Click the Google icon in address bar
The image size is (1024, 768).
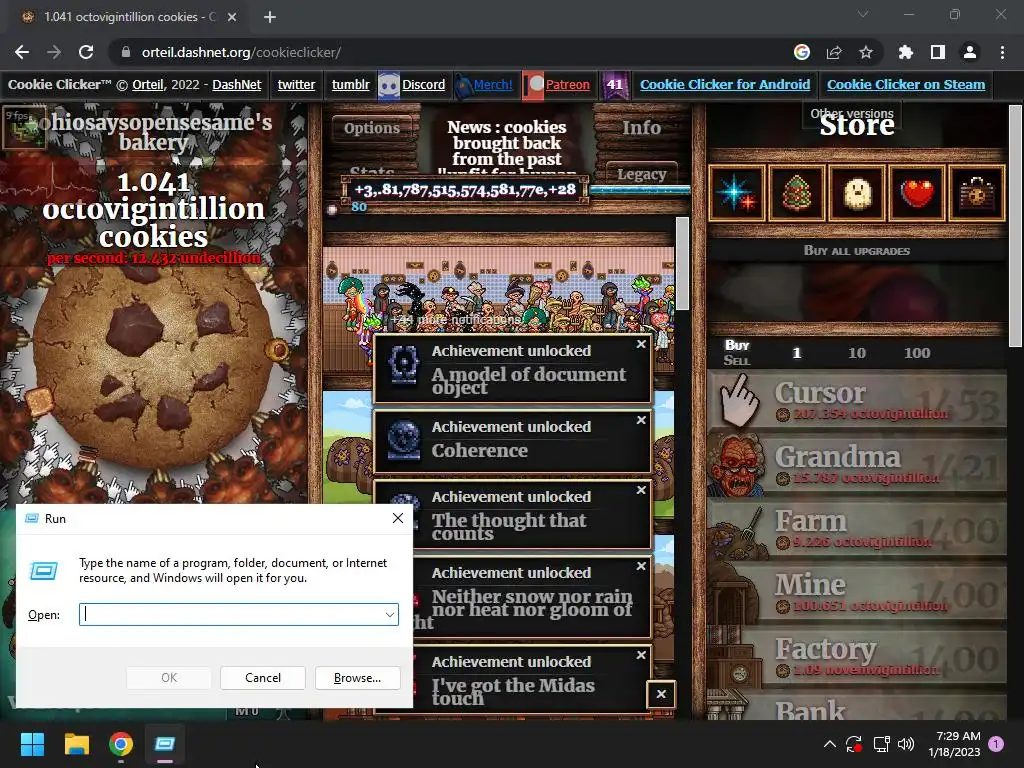(x=802, y=52)
